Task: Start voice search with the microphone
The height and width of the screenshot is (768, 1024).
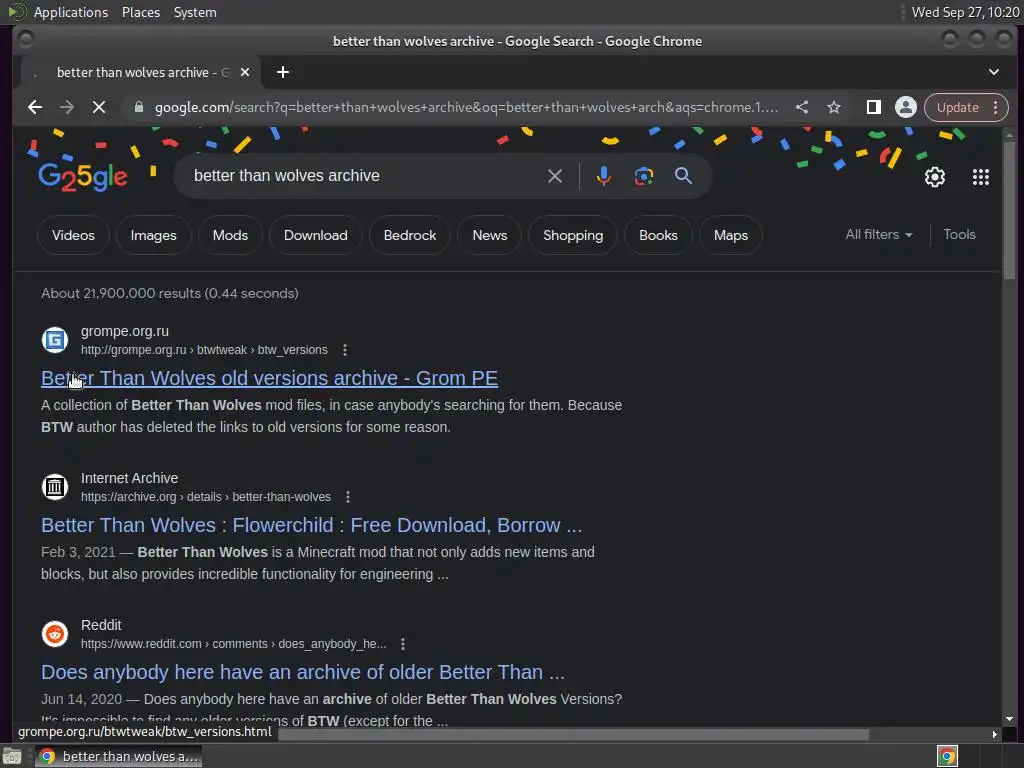Action: click(x=604, y=176)
